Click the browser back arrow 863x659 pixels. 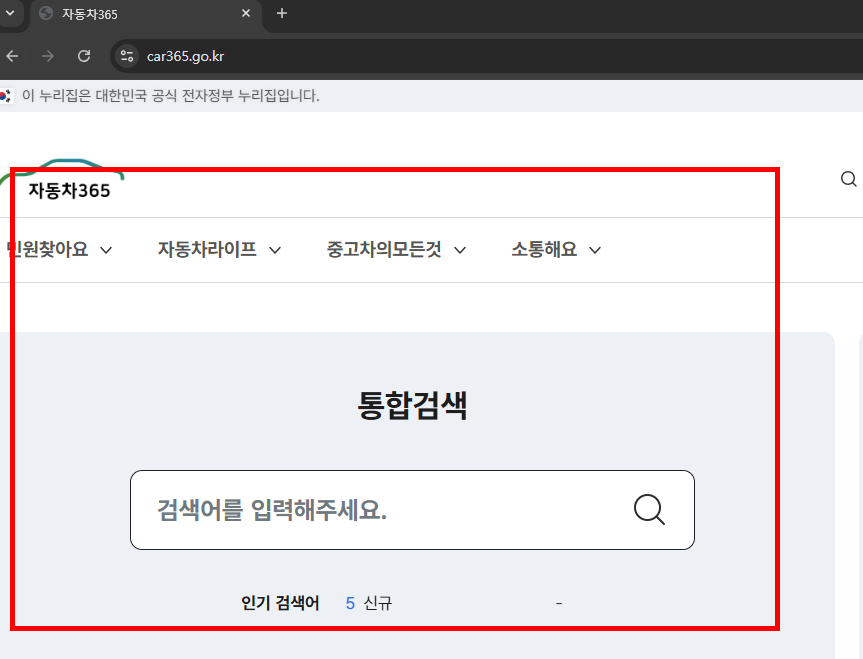pos(12,56)
